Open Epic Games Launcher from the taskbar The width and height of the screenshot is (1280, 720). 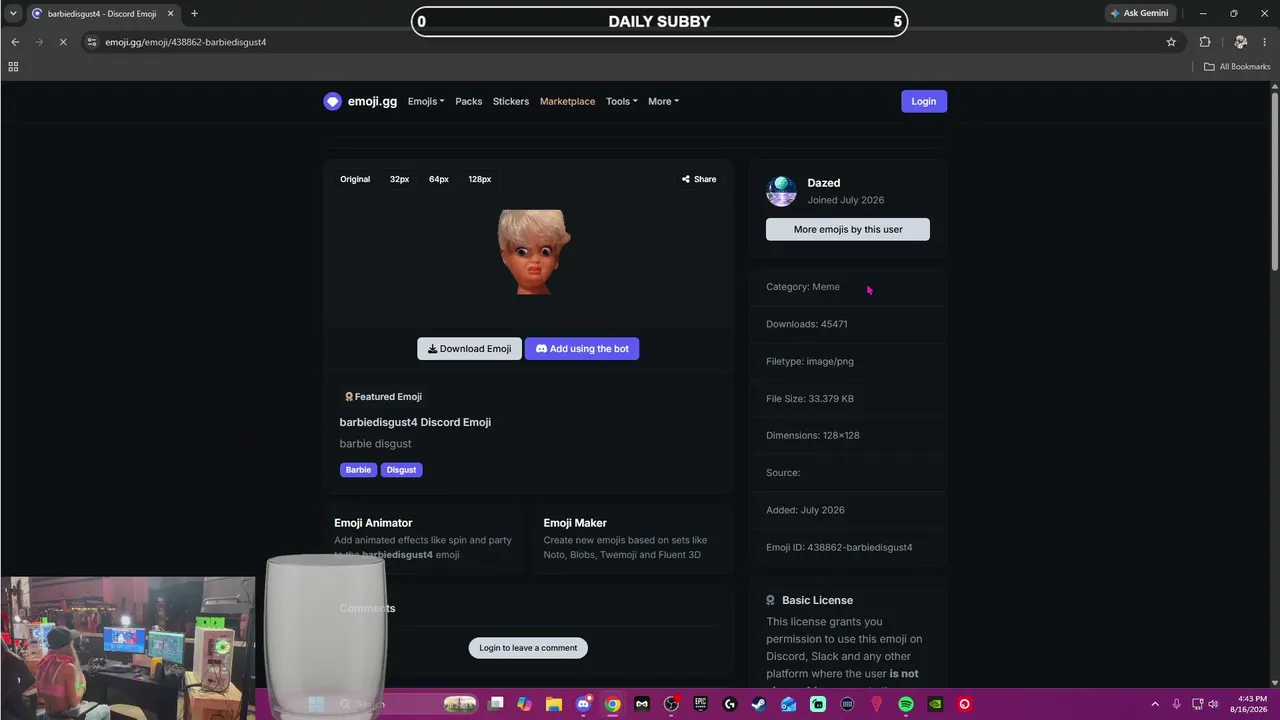coord(700,704)
